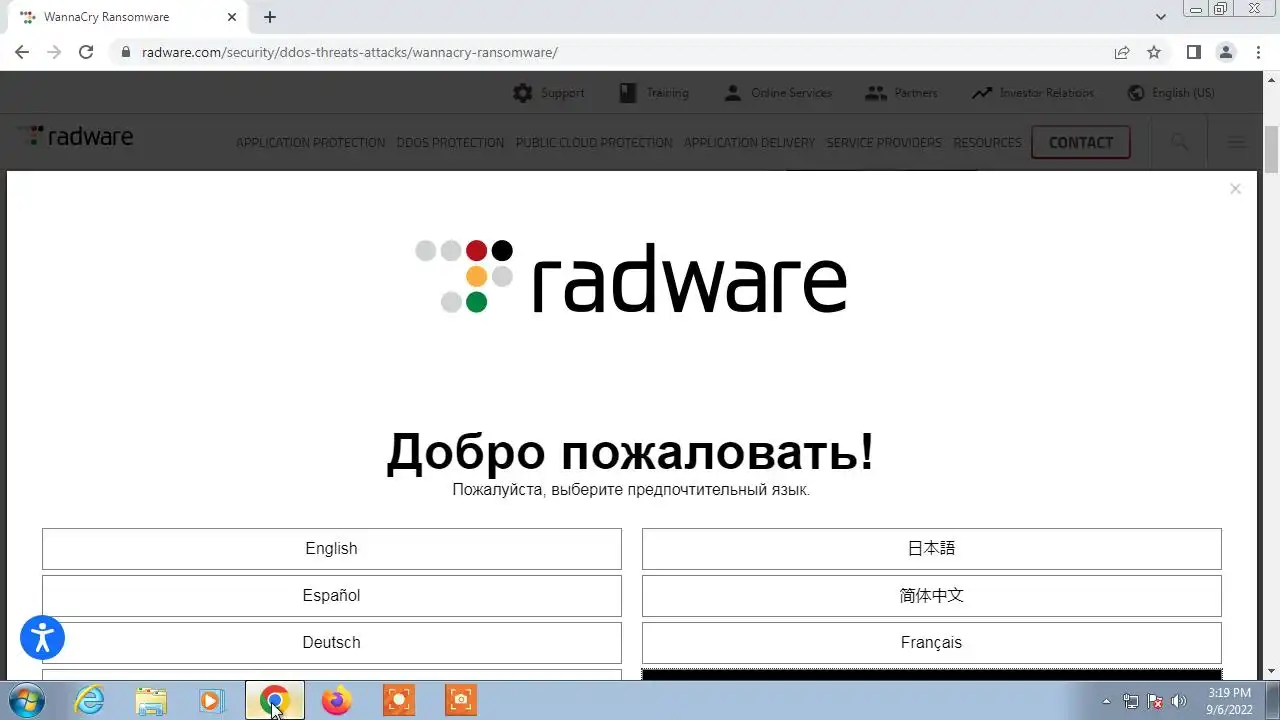Go back to the previous page
1280x720 pixels.
[x=22, y=52]
